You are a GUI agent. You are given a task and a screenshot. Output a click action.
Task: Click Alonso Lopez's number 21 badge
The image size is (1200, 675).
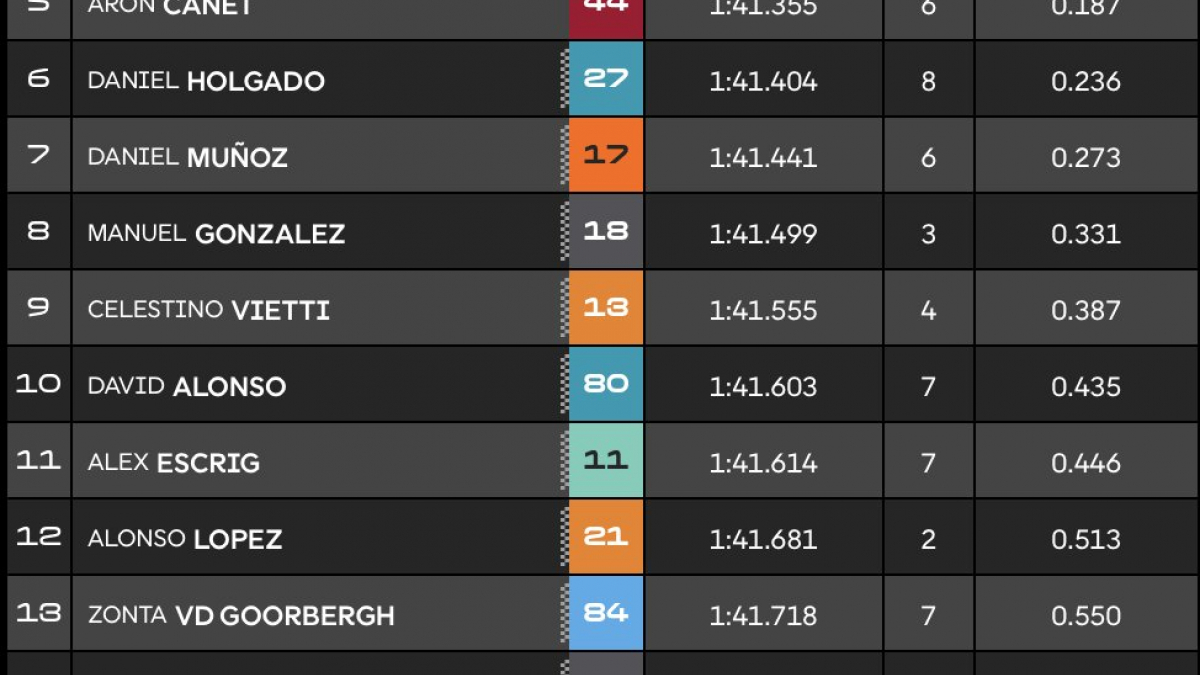(606, 537)
